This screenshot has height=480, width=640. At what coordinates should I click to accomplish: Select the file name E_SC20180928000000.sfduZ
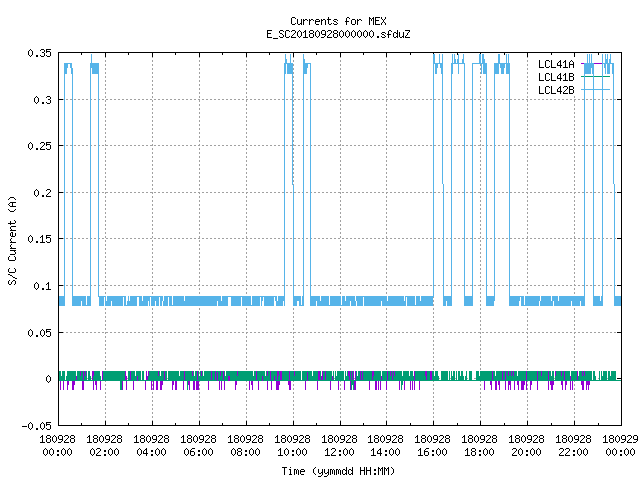click(338, 34)
